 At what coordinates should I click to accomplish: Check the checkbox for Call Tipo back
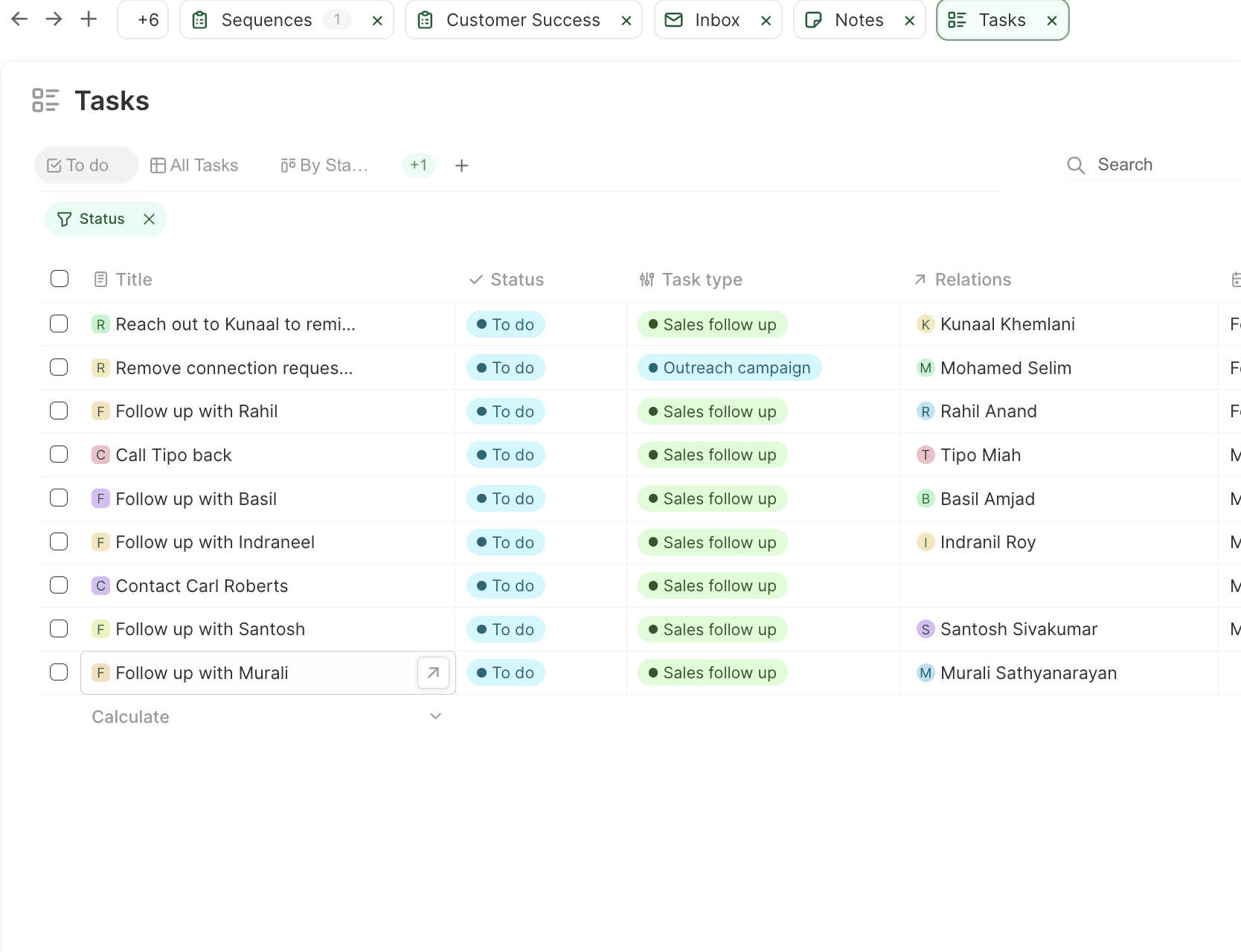click(x=59, y=454)
